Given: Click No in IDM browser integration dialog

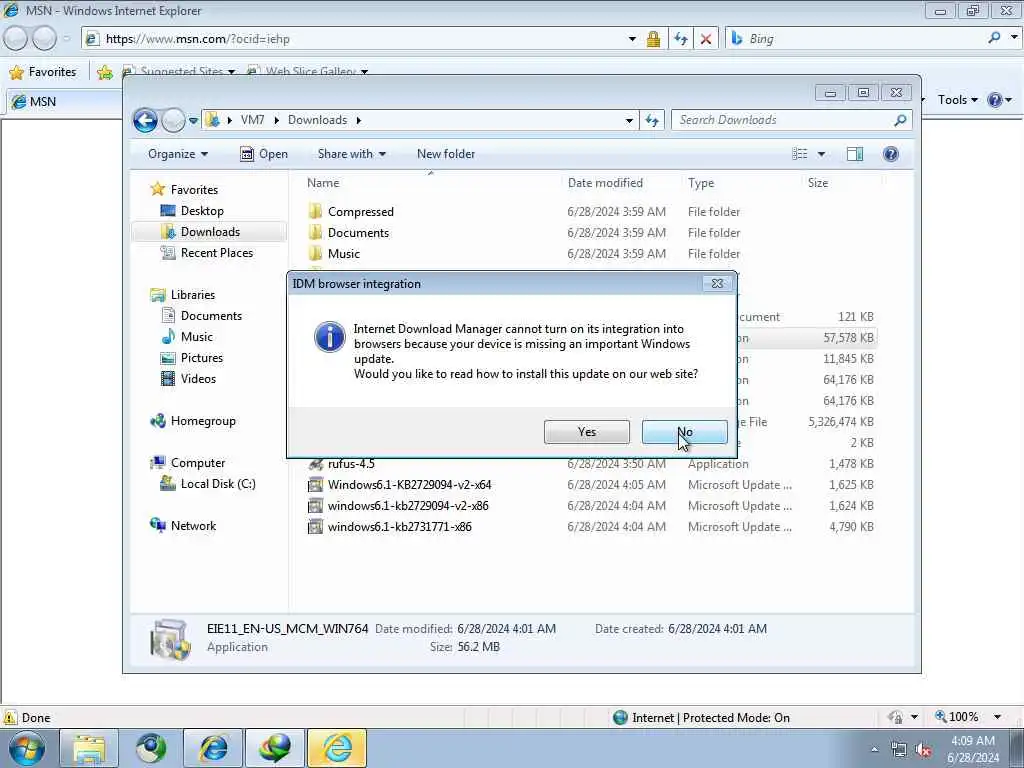Looking at the screenshot, I should pyautogui.click(x=684, y=432).
